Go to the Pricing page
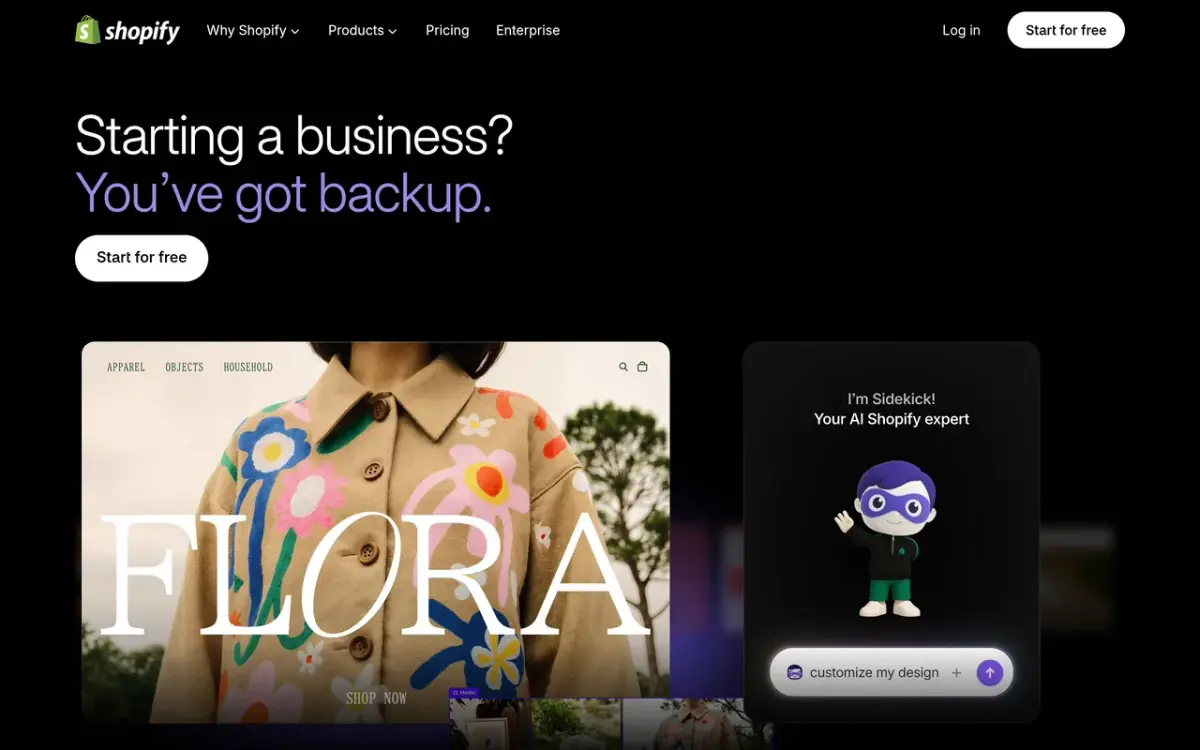1200x750 pixels. [x=447, y=30]
